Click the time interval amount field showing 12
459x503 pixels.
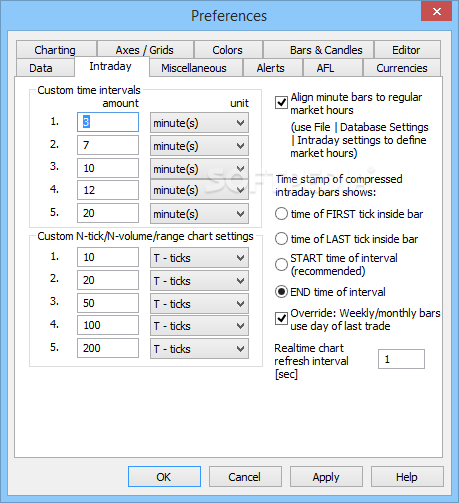point(108,190)
